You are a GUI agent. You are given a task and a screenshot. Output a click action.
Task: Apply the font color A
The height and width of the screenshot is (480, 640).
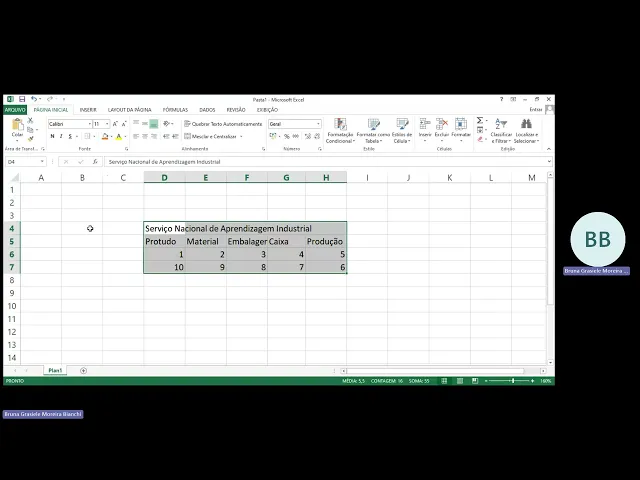(119, 136)
